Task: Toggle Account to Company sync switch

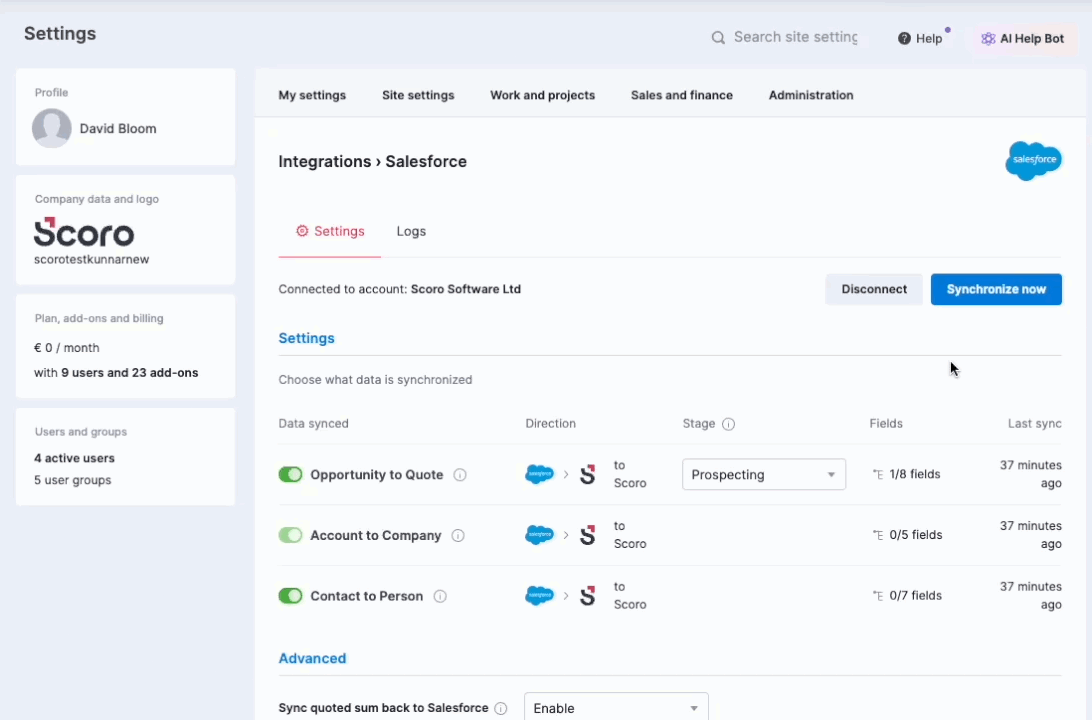Action: pyautogui.click(x=290, y=535)
